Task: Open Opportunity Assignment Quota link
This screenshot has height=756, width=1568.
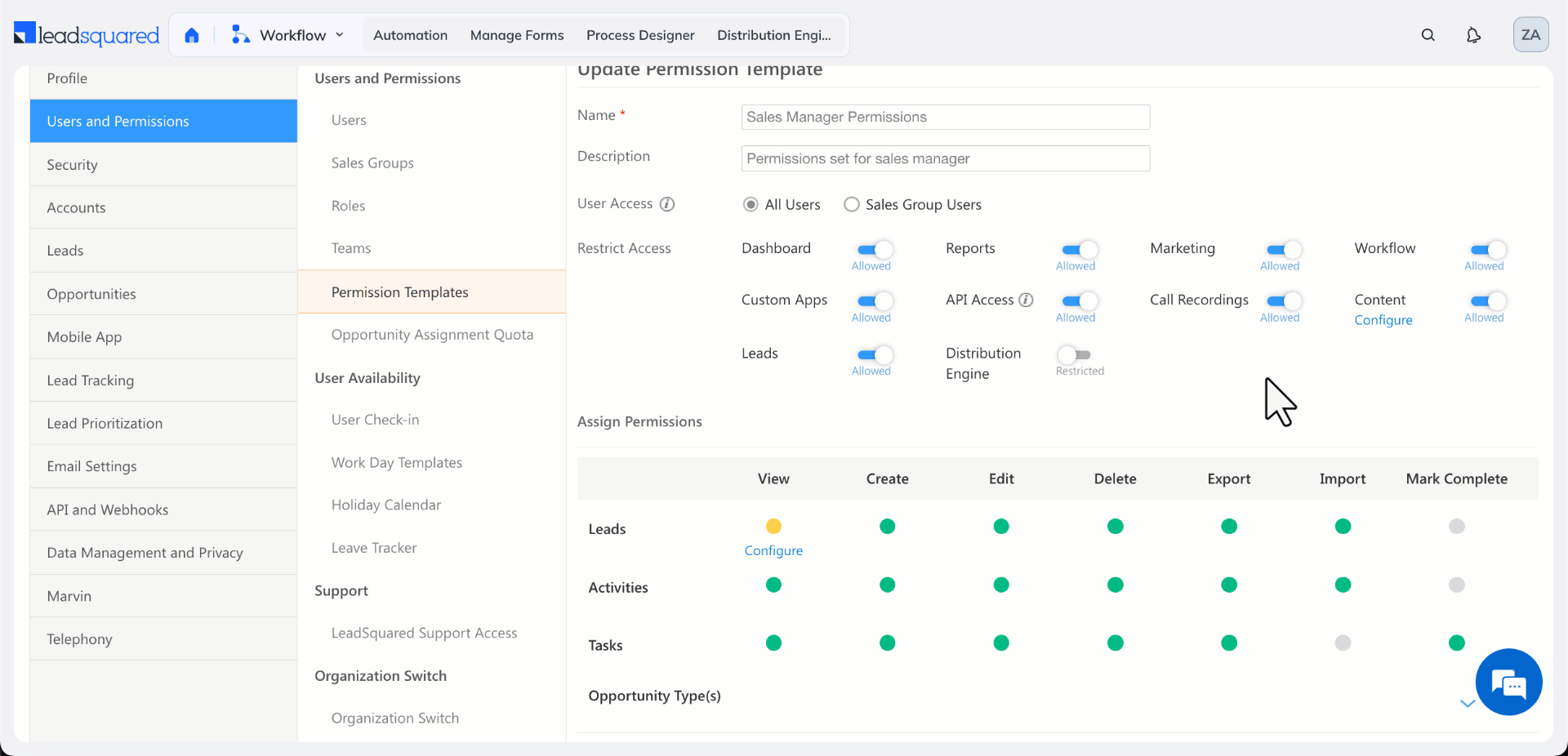Action: tap(432, 335)
